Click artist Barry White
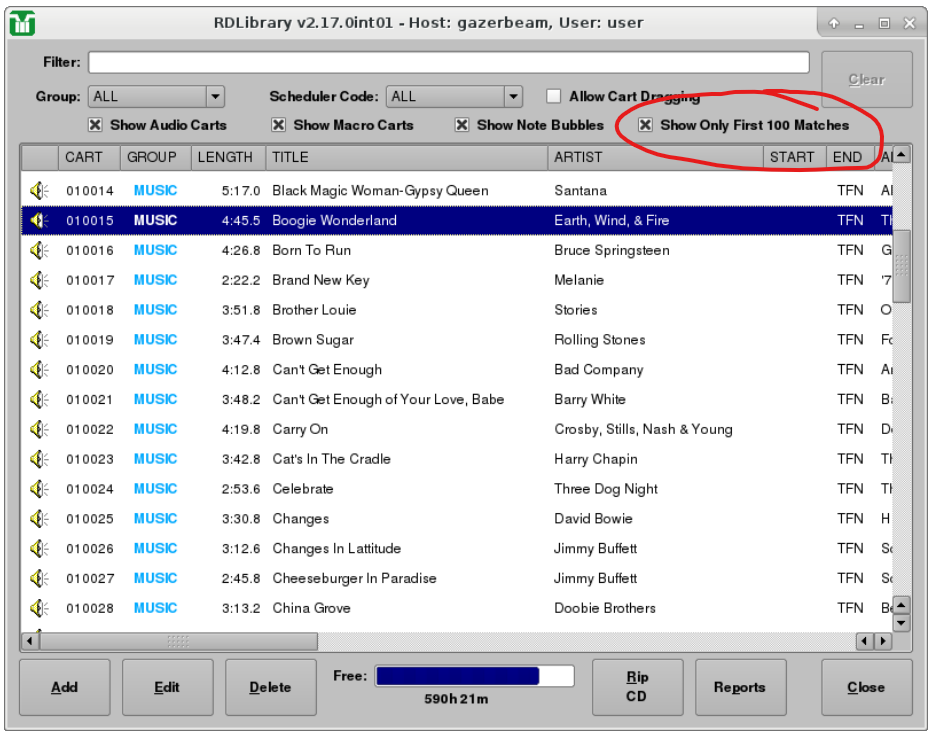Screen dimensions: 936x736 pyautogui.click(x=590, y=399)
